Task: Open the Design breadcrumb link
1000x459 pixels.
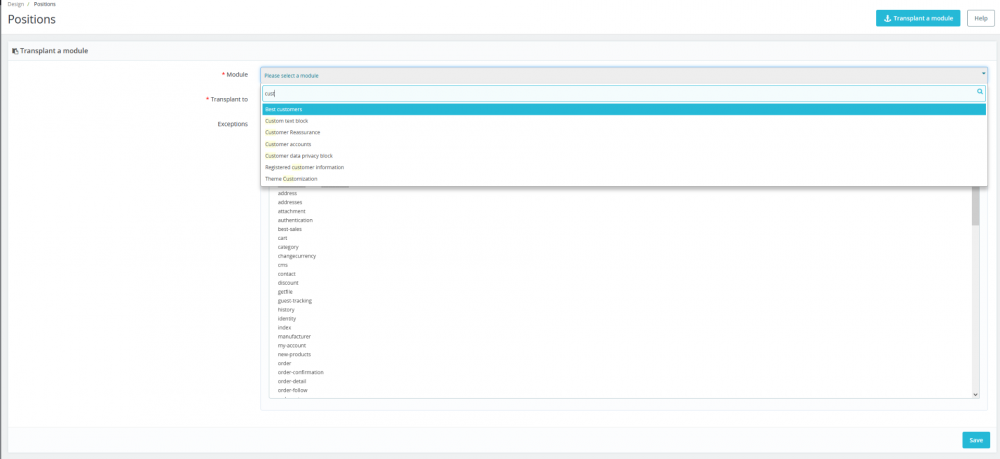Action: [x=16, y=4]
